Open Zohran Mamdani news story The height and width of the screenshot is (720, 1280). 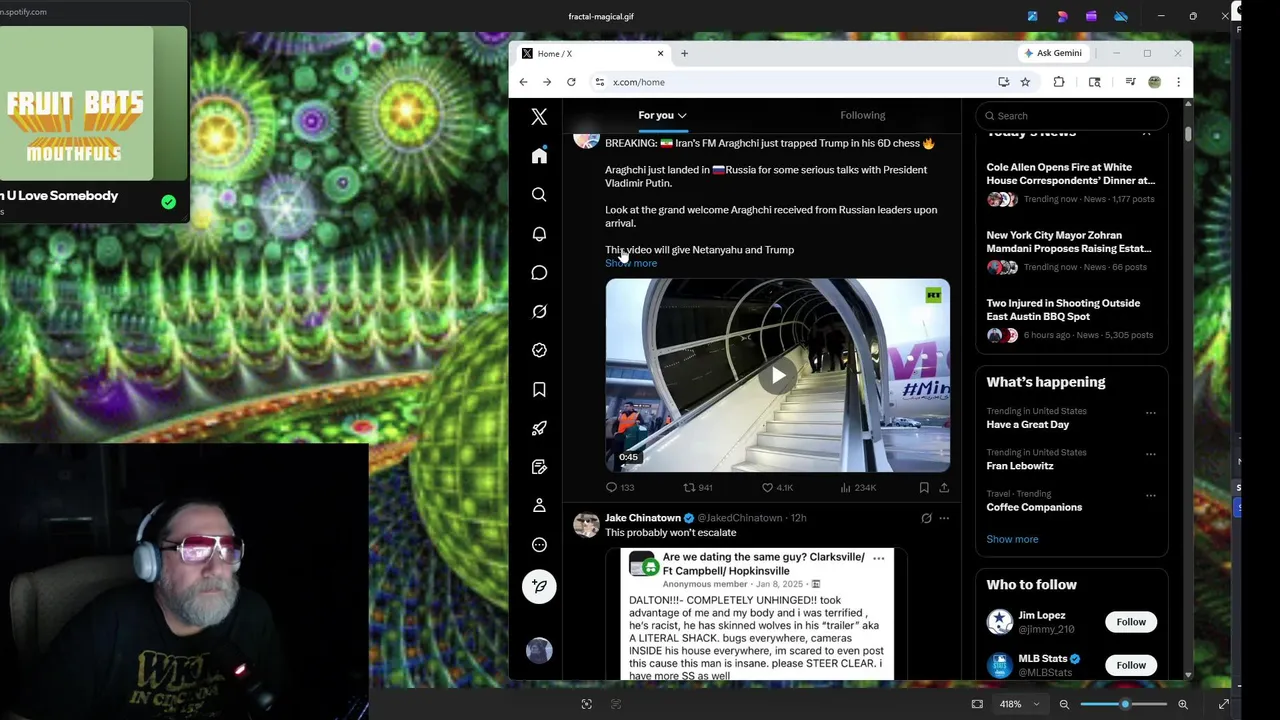point(1068,242)
